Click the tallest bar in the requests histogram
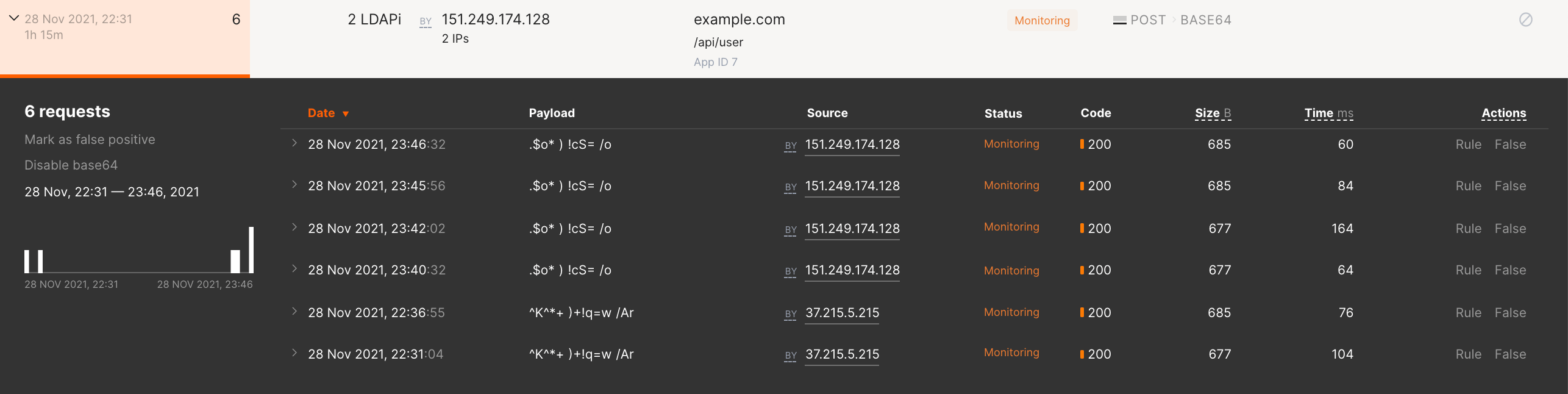This screenshot has width=1568, height=394. pos(251,250)
